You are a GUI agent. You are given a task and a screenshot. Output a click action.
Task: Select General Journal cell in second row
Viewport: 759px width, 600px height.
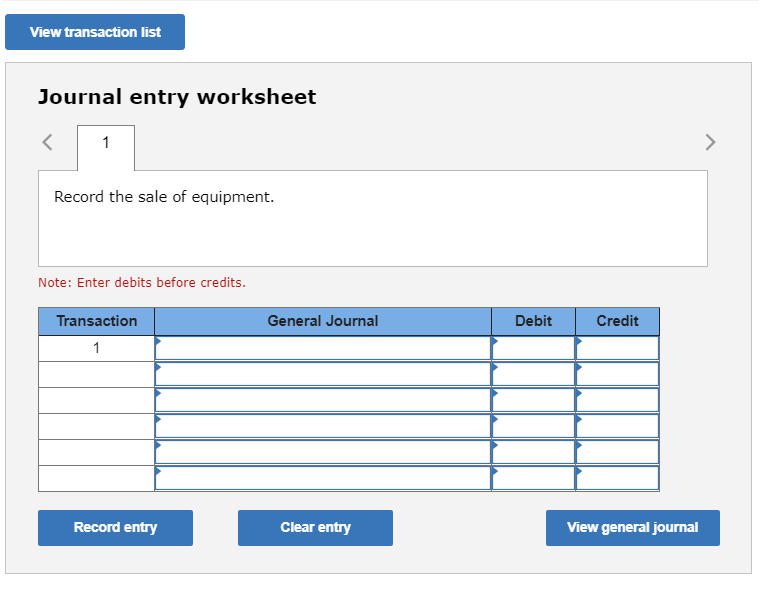[323, 375]
